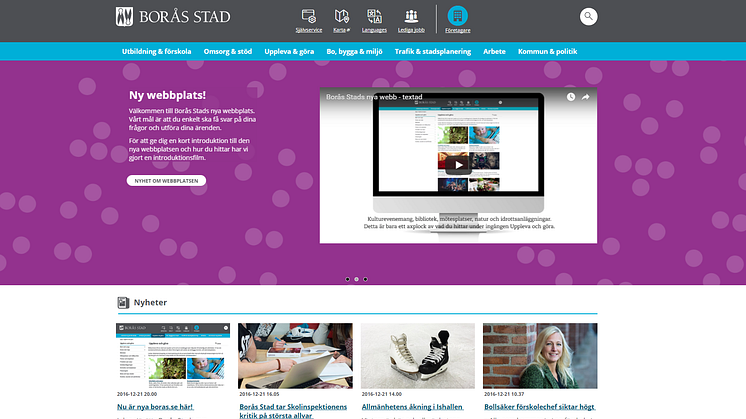Click the date 2016-12-21 10.37

click(504, 394)
